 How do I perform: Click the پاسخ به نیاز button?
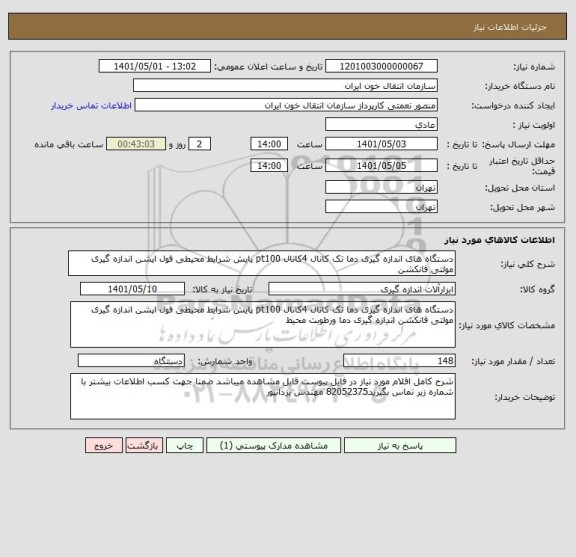tap(400, 445)
